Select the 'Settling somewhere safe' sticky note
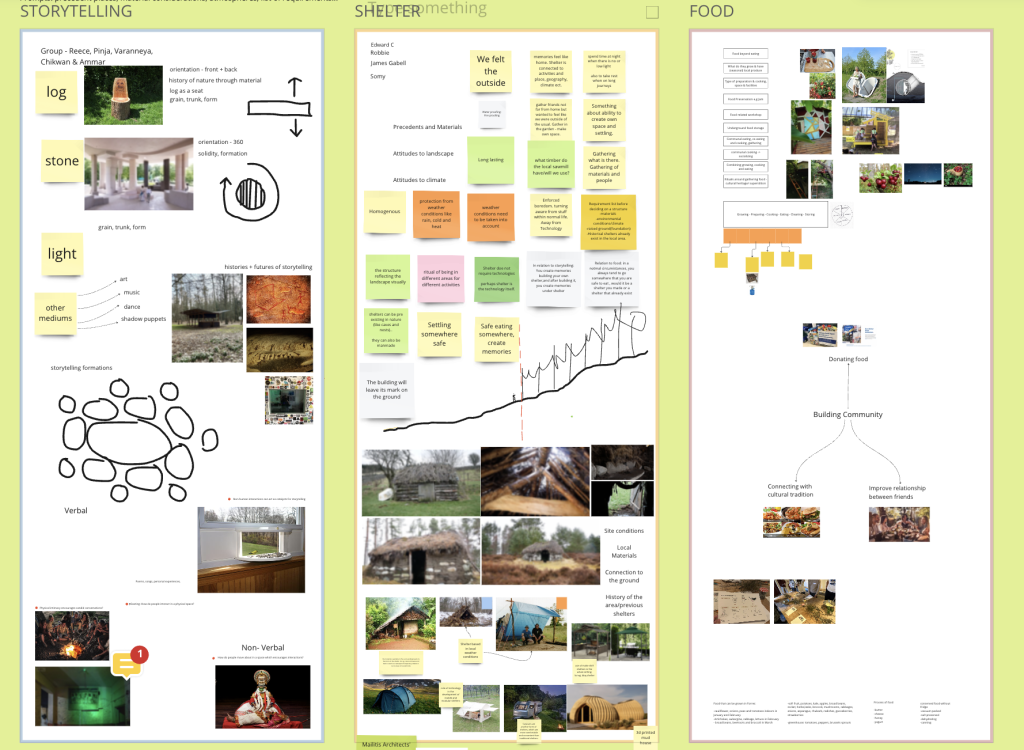Screen dimensions: 1024x750 [439, 336]
